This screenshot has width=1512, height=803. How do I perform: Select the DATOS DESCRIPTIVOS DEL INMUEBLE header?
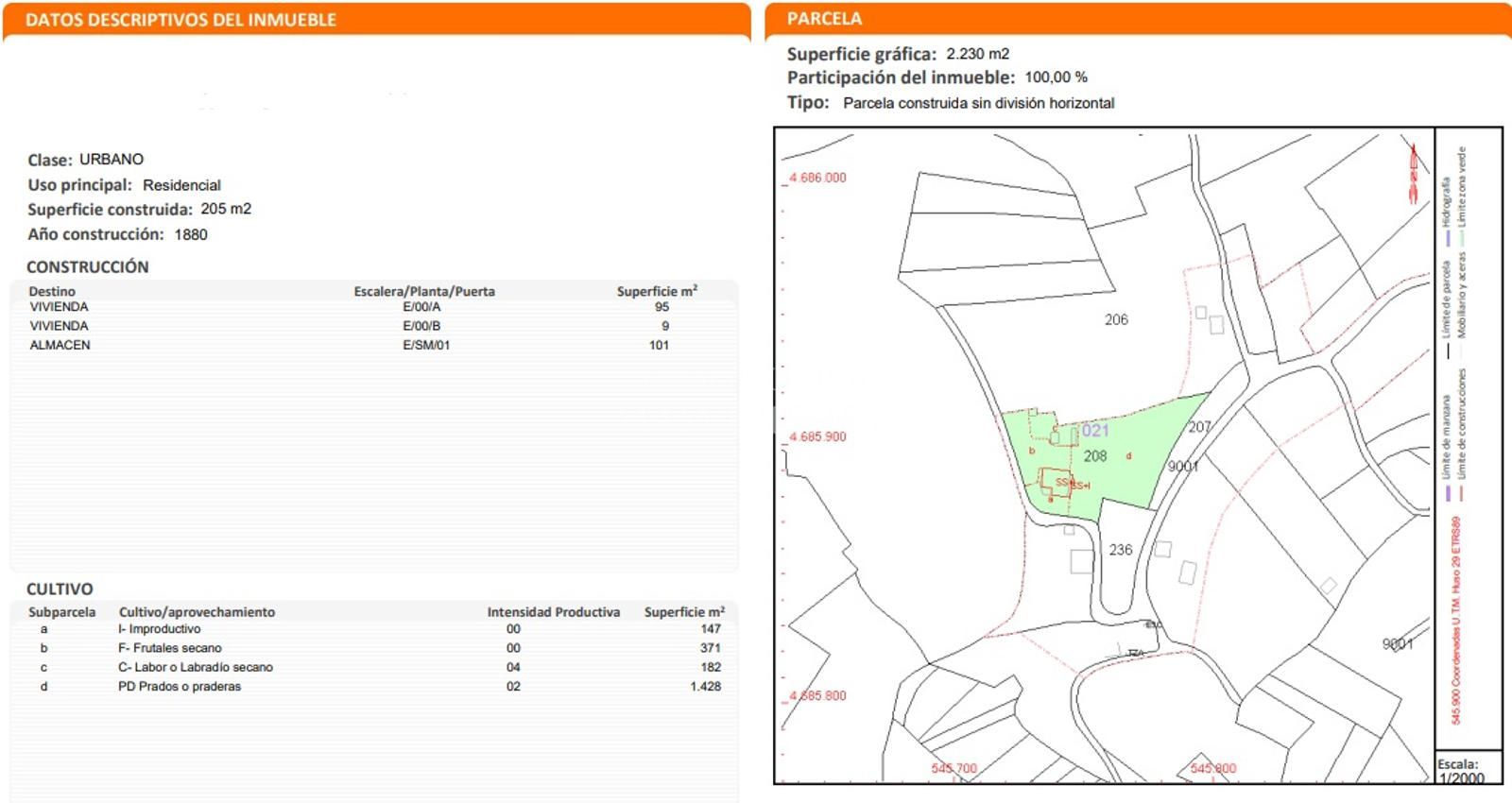[x=180, y=20]
